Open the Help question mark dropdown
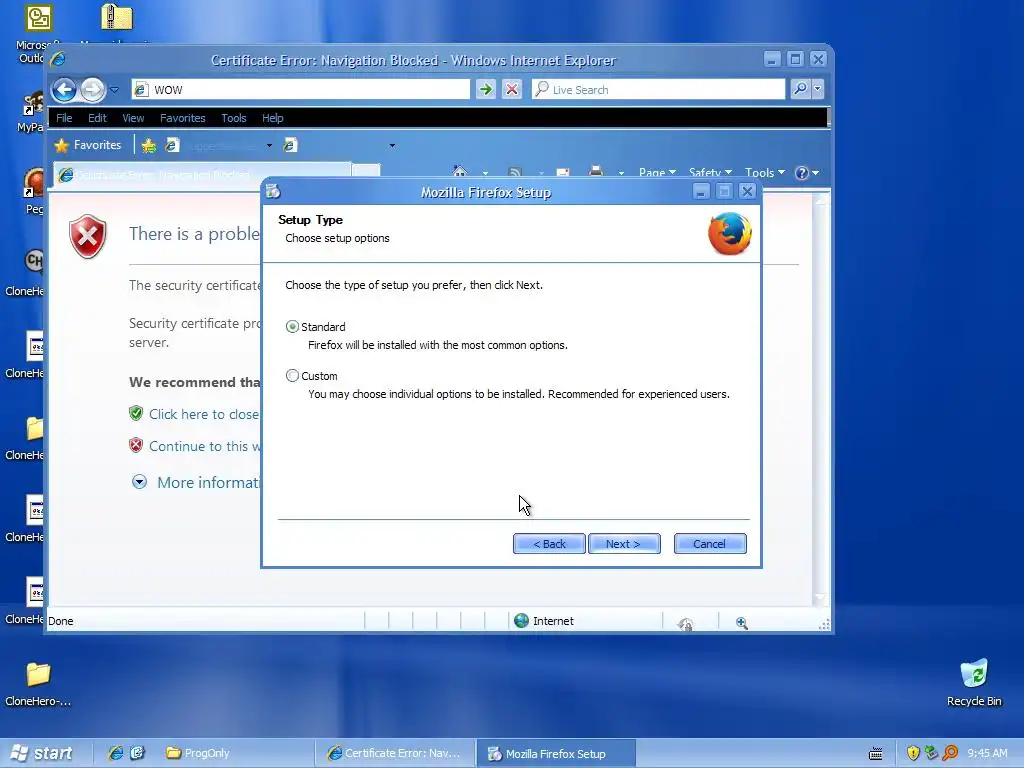1024x768 pixels. [807, 172]
